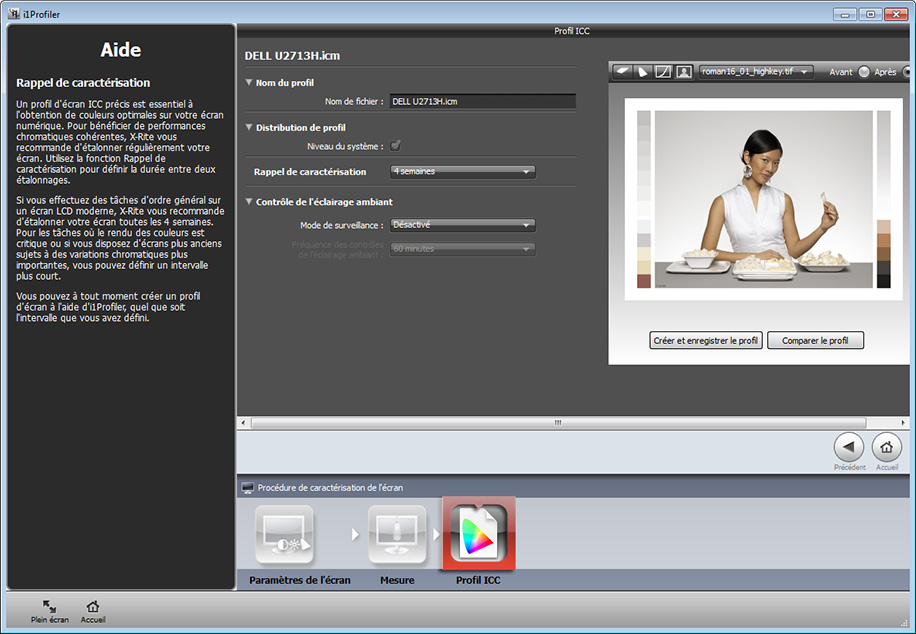Click the Profil ICC header title
This screenshot has width=916, height=634.
pos(572,31)
